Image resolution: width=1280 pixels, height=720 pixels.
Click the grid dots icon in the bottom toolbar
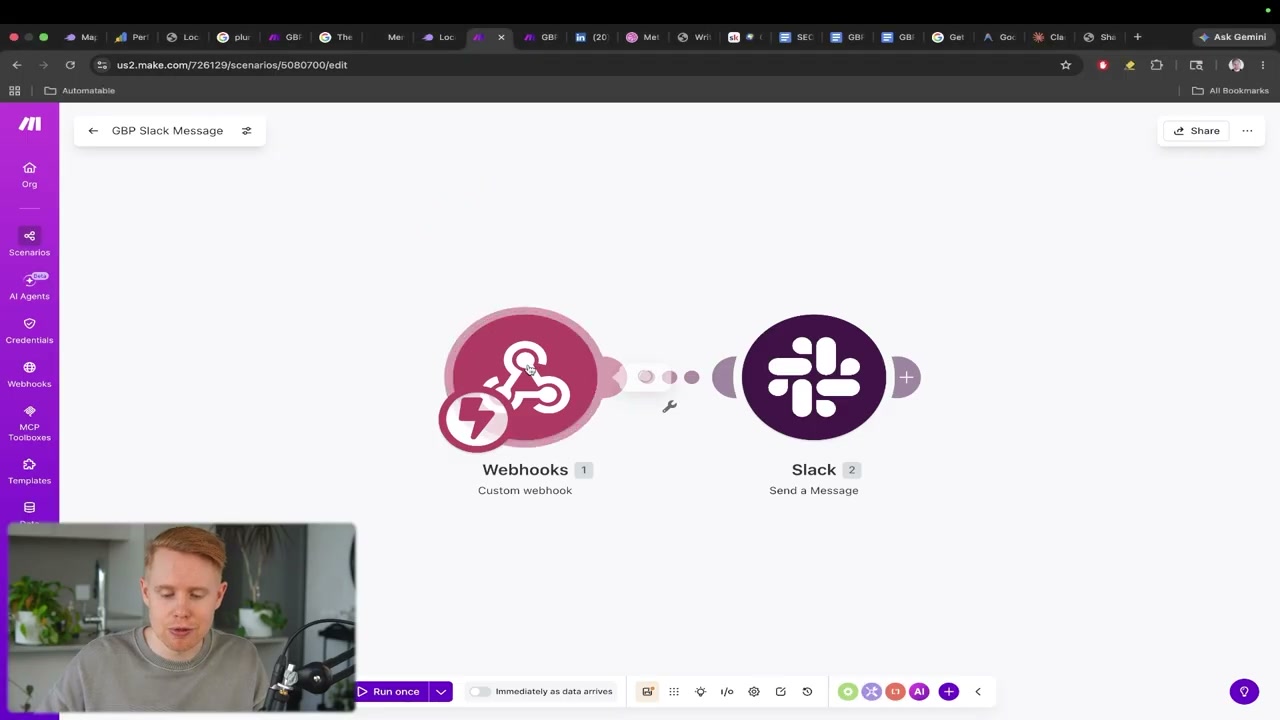click(x=674, y=691)
